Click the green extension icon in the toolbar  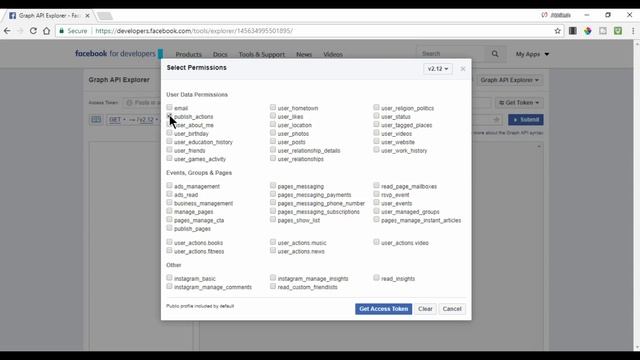(618, 31)
